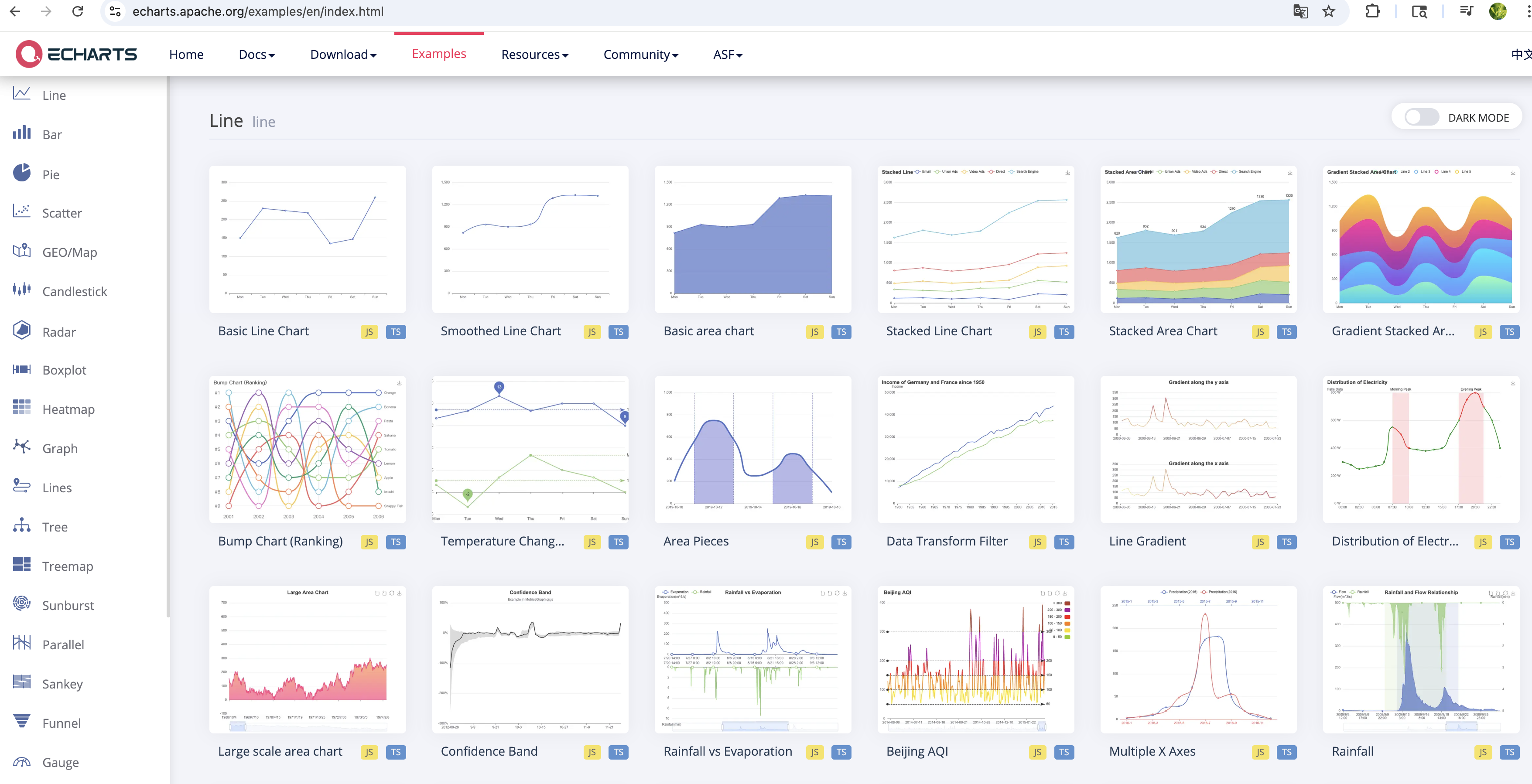Click the GEO/Map icon in sidebar
The image size is (1532, 784).
coord(21,250)
